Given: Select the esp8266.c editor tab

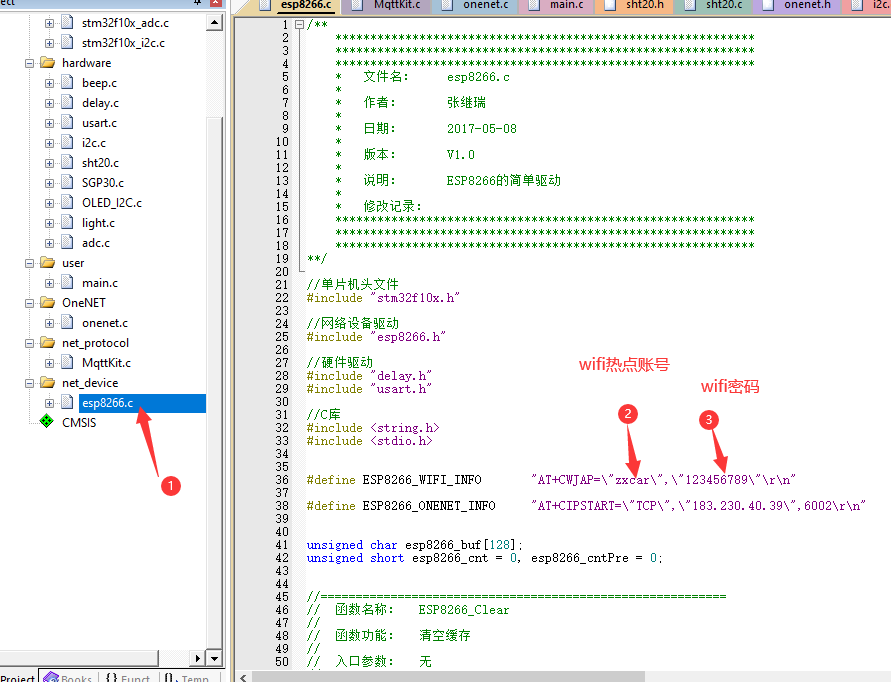Looking at the screenshot, I should point(298,6).
